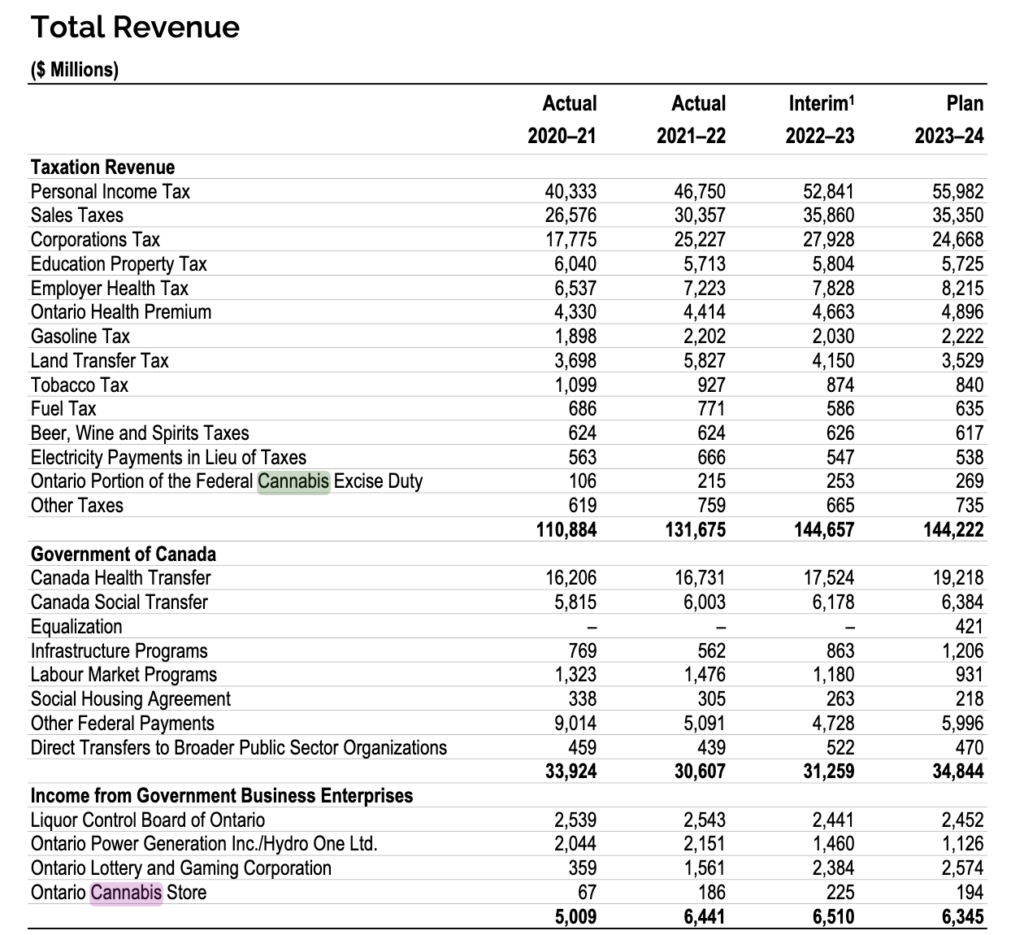Click Liquor Control Board value 2,539
The width and height of the screenshot is (1024, 935).
575,819
